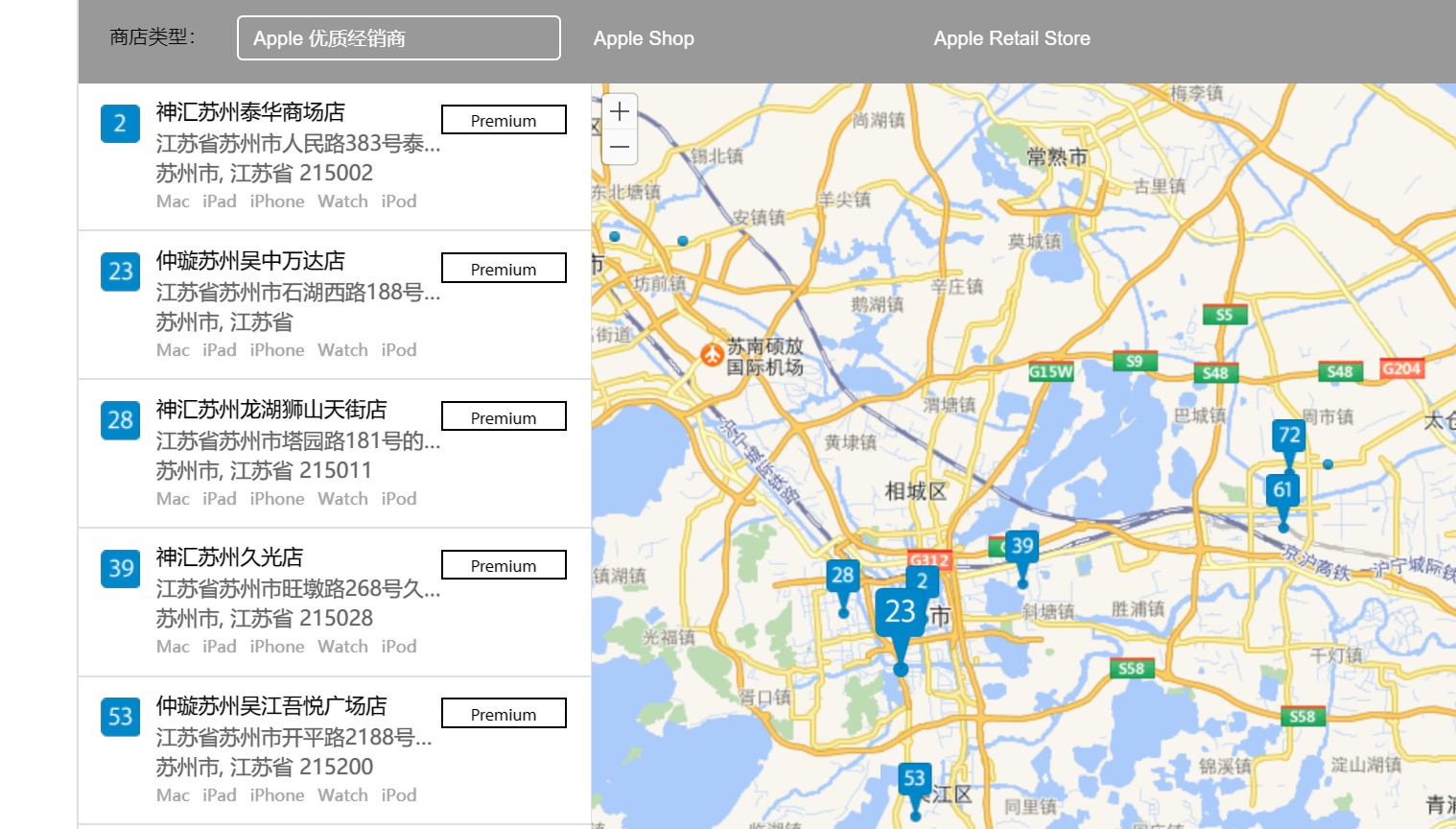Screen dimensions: 1456x829
Task: Open store 仲璇苏州吴江吾悦广场店
Action: coord(271,706)
